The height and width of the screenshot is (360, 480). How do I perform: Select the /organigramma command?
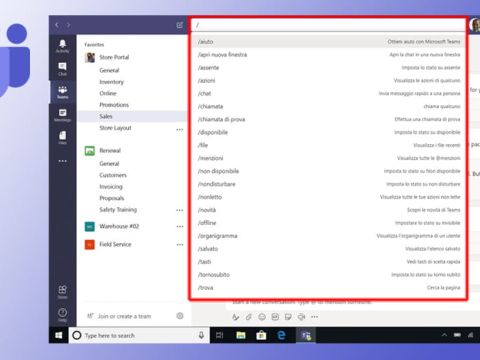point(329,236)
